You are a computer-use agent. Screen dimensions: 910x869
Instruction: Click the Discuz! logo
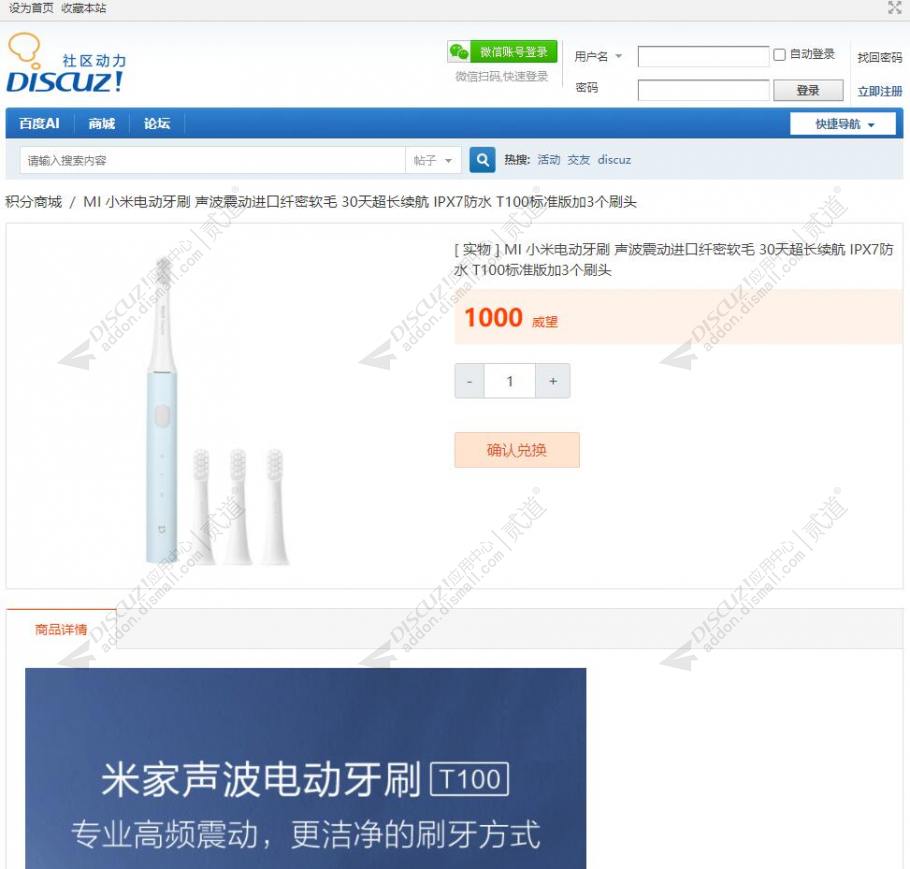(x=66, y=63)
